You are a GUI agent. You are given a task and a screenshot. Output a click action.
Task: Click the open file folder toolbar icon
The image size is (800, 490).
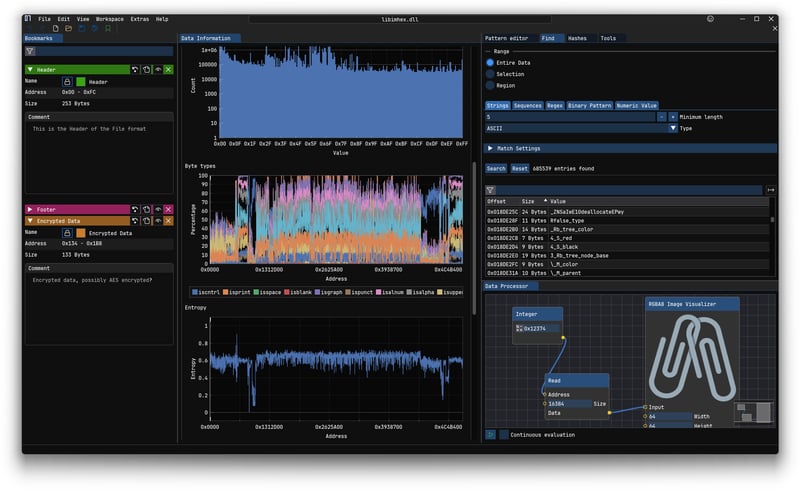(68, 28)
